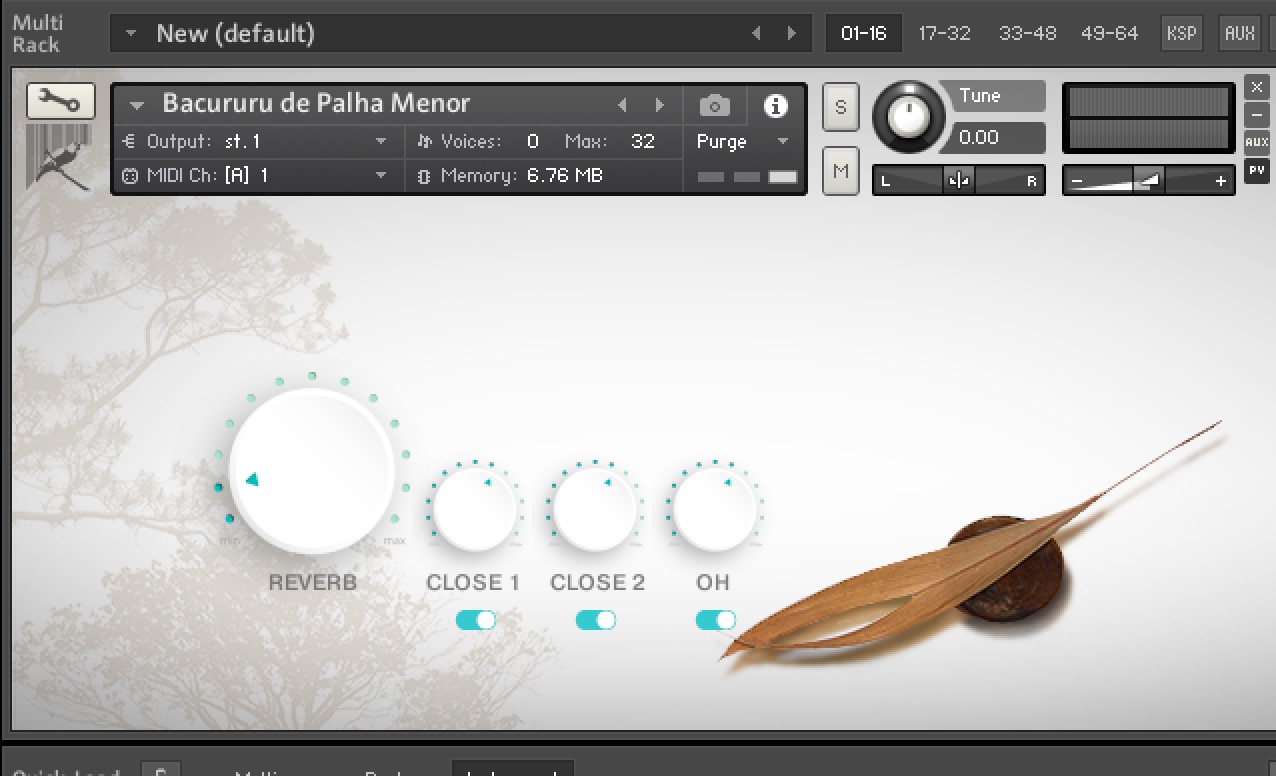
Task: Select previous multi rack preset arrow
Action: [756, 33]
